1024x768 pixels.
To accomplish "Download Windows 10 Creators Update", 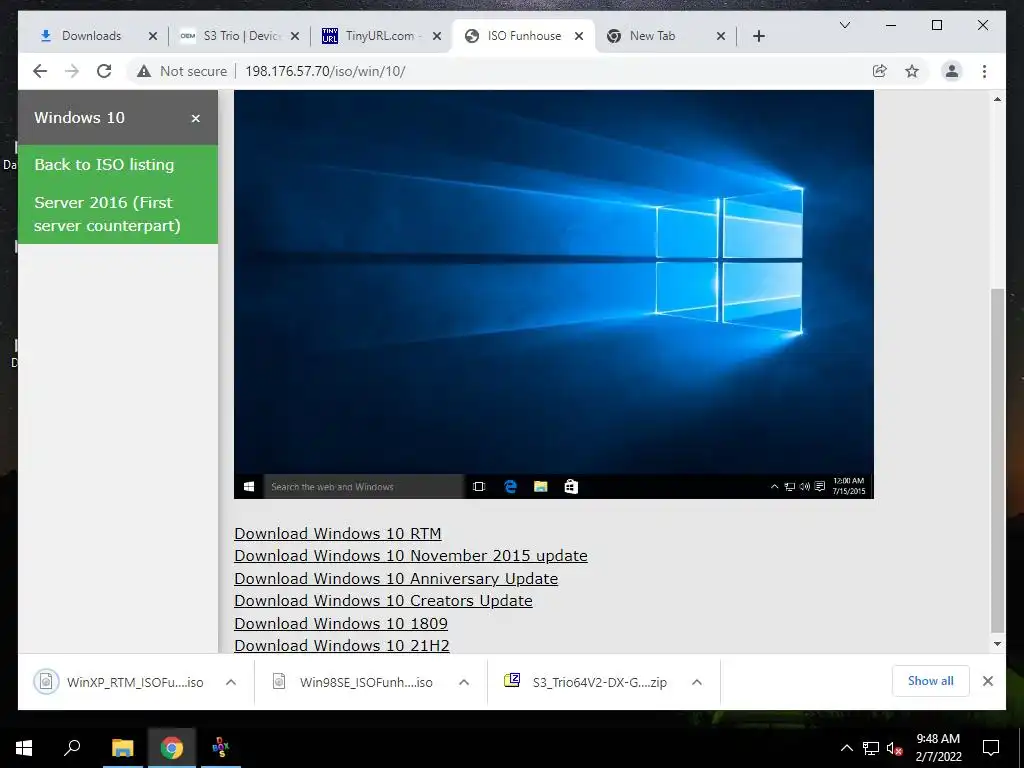I will coord(383,601).
